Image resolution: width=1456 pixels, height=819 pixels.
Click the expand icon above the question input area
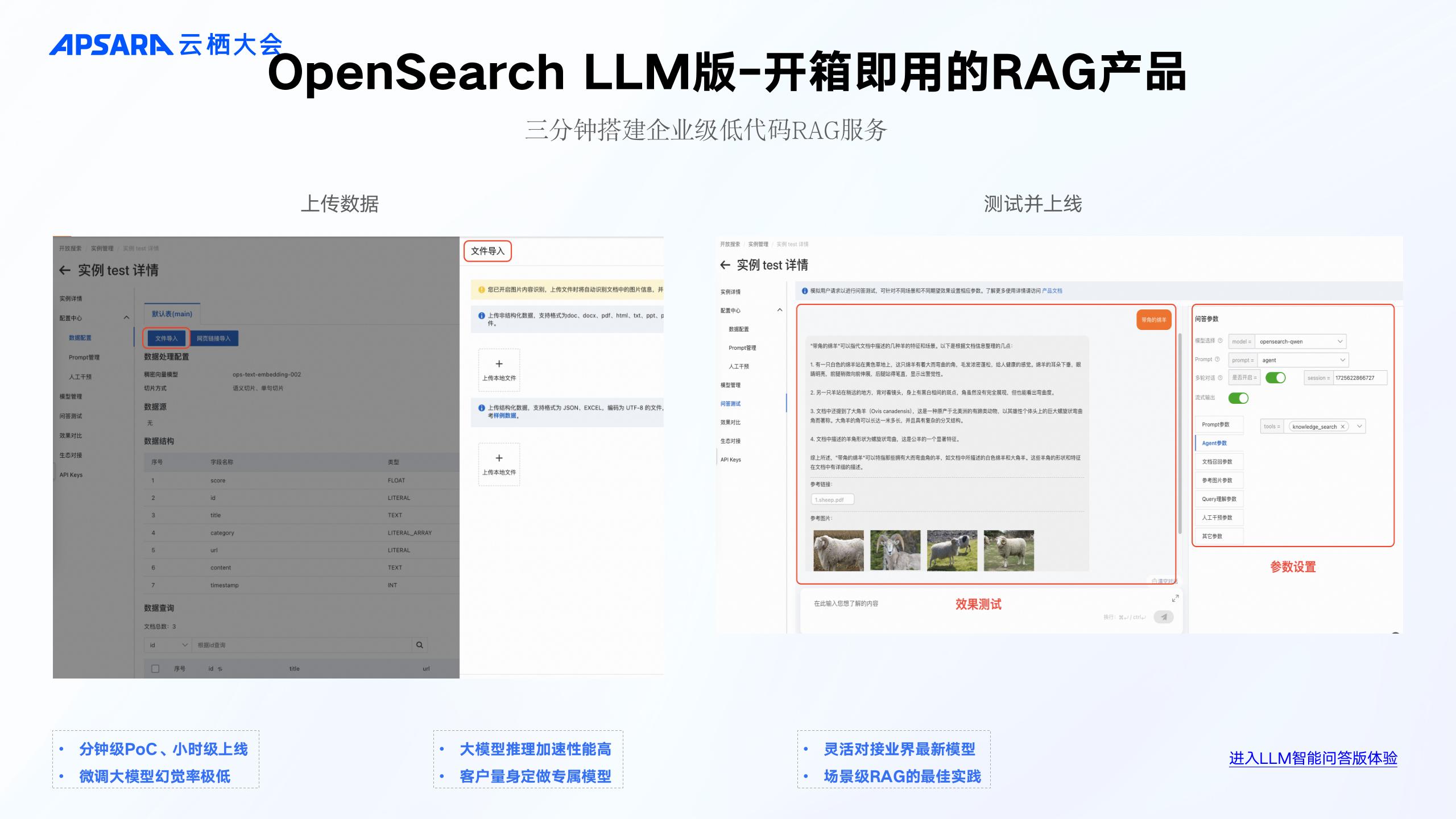point(1175,599)
